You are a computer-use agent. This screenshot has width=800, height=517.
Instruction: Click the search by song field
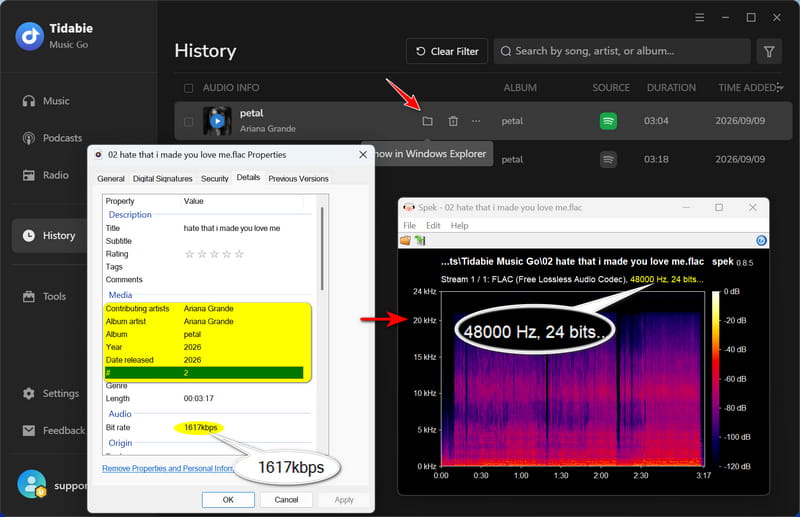(x=622, y=51)
